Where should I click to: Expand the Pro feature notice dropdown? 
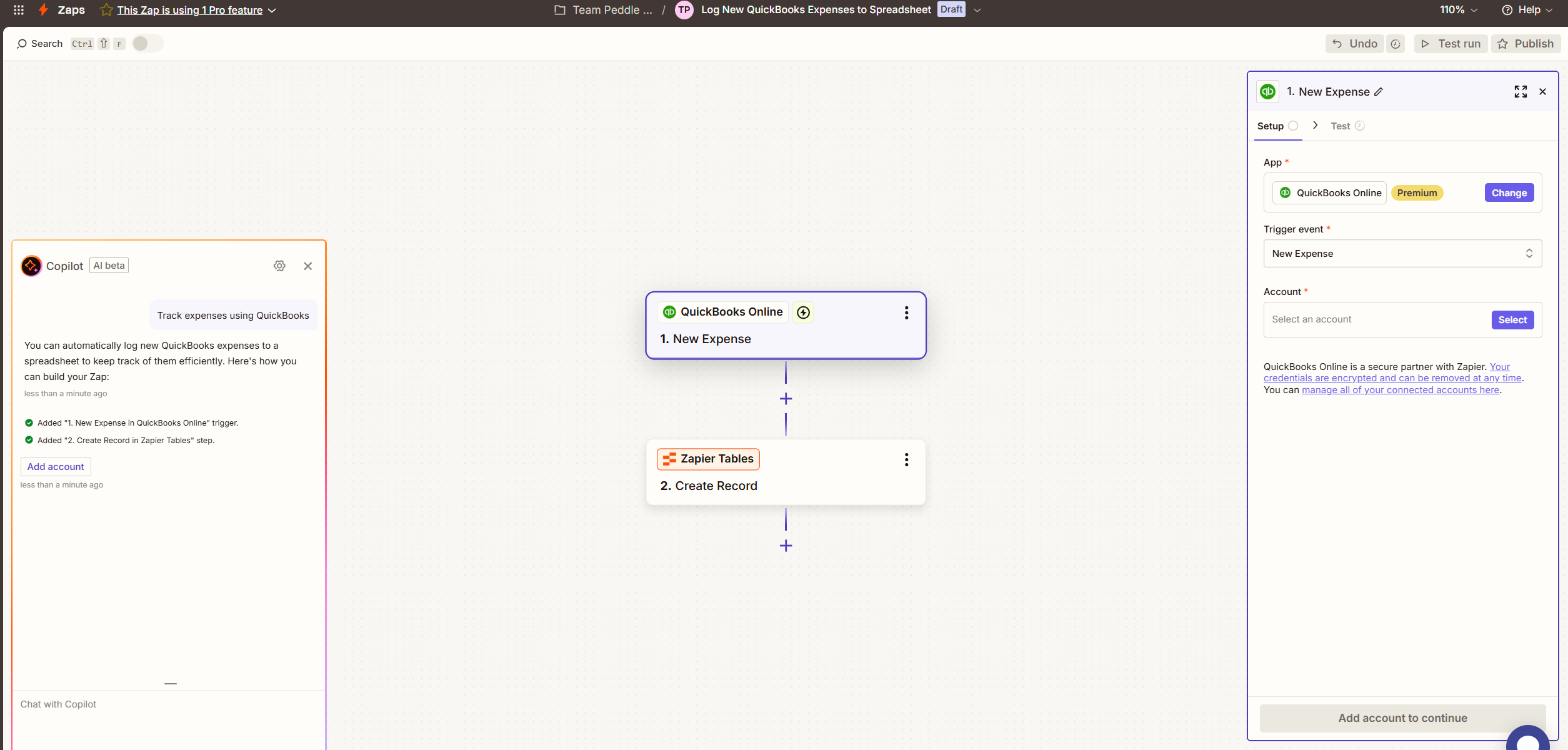(272, 10)
